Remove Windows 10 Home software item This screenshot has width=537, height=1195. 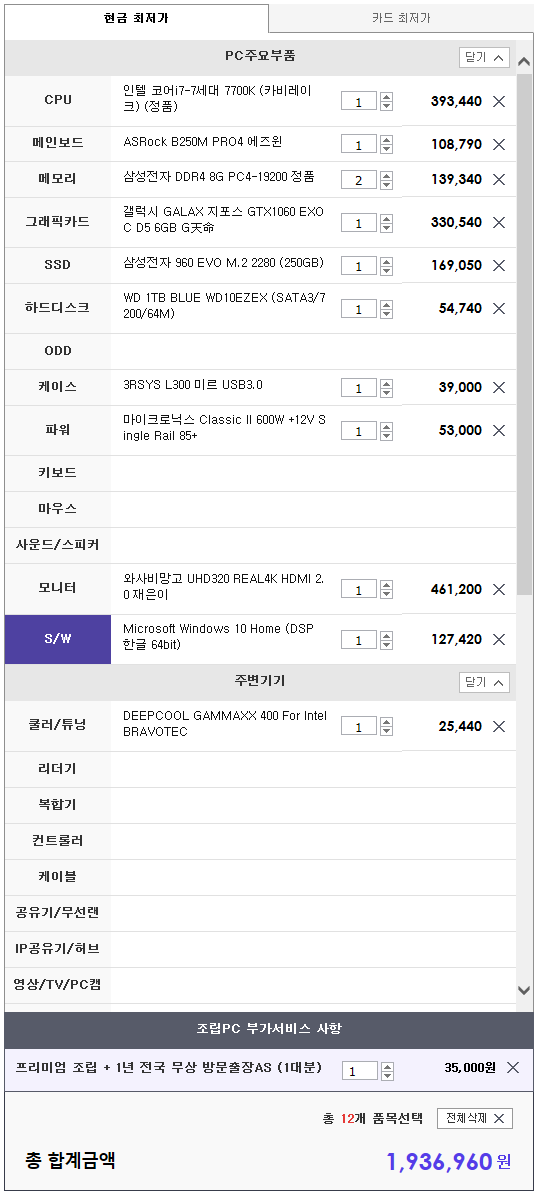coord(499,639)
